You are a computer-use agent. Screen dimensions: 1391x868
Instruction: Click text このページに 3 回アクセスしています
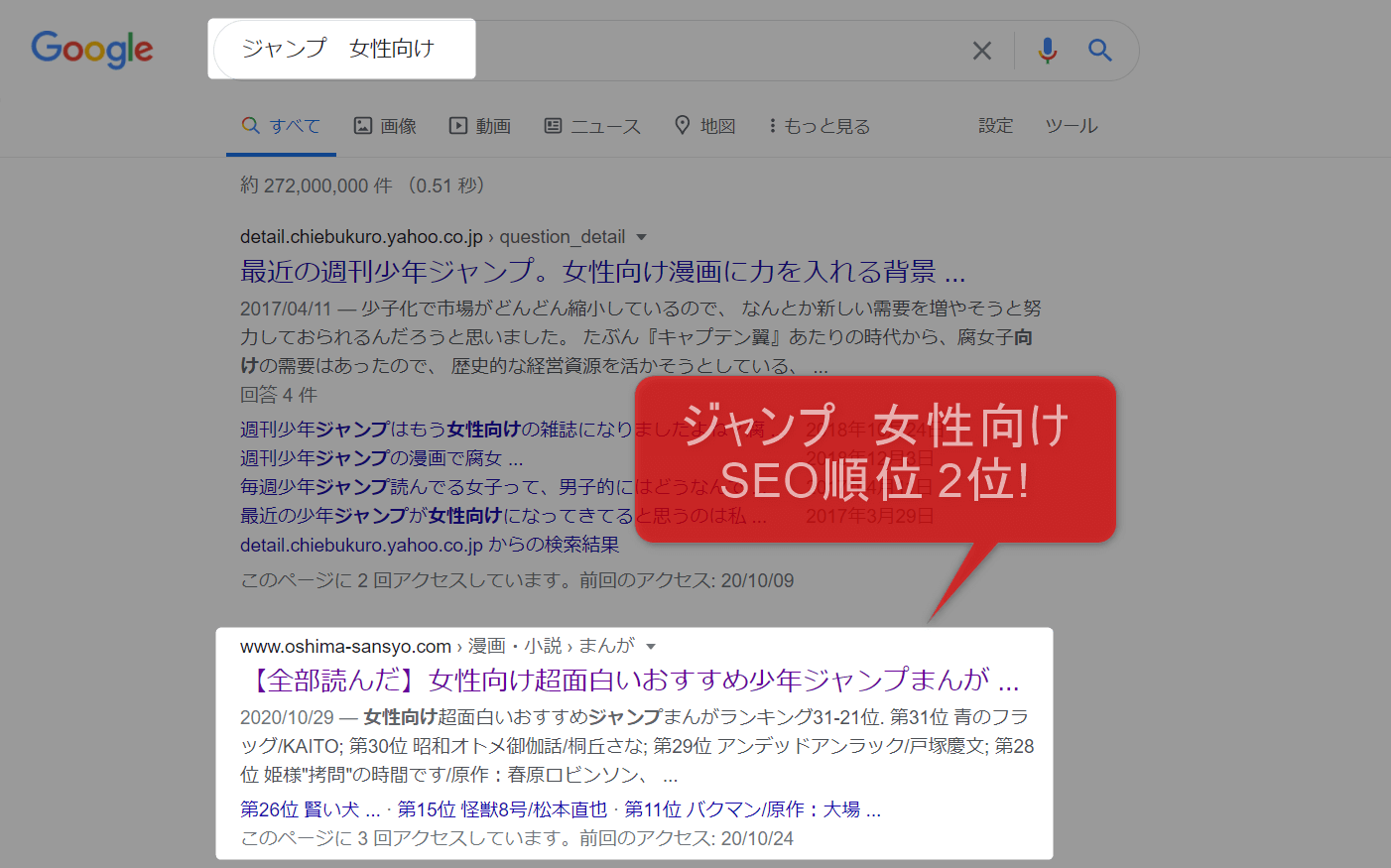pyautogui.click(x=406, y=838)
